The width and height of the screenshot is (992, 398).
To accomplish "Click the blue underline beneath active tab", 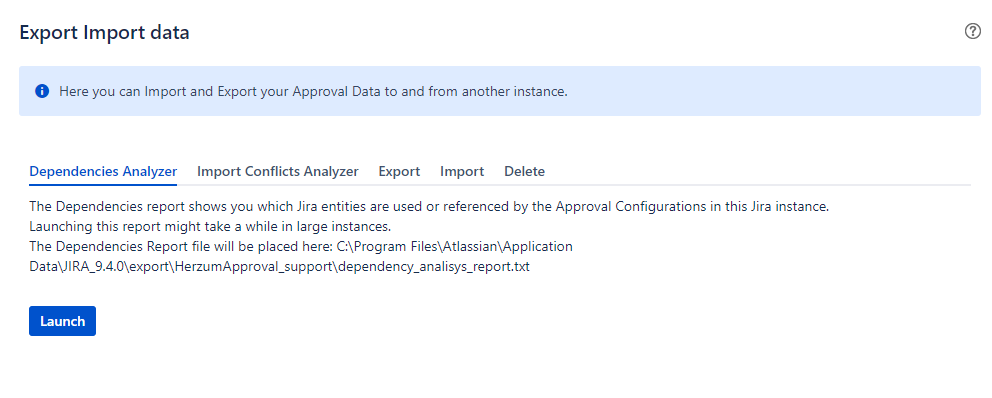I will [103, 184].
